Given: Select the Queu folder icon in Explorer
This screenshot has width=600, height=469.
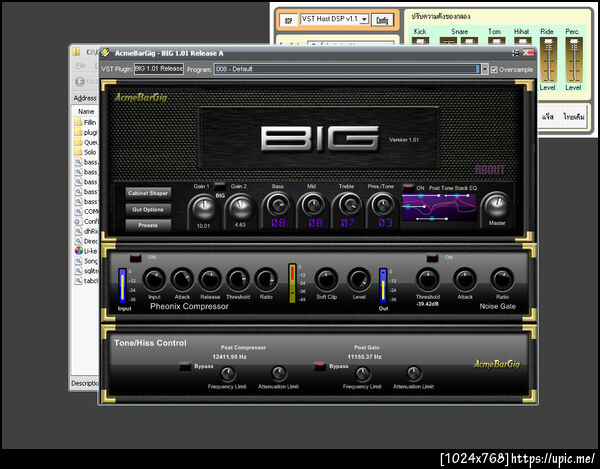Looking at the screenshot, I should [78, 142].
